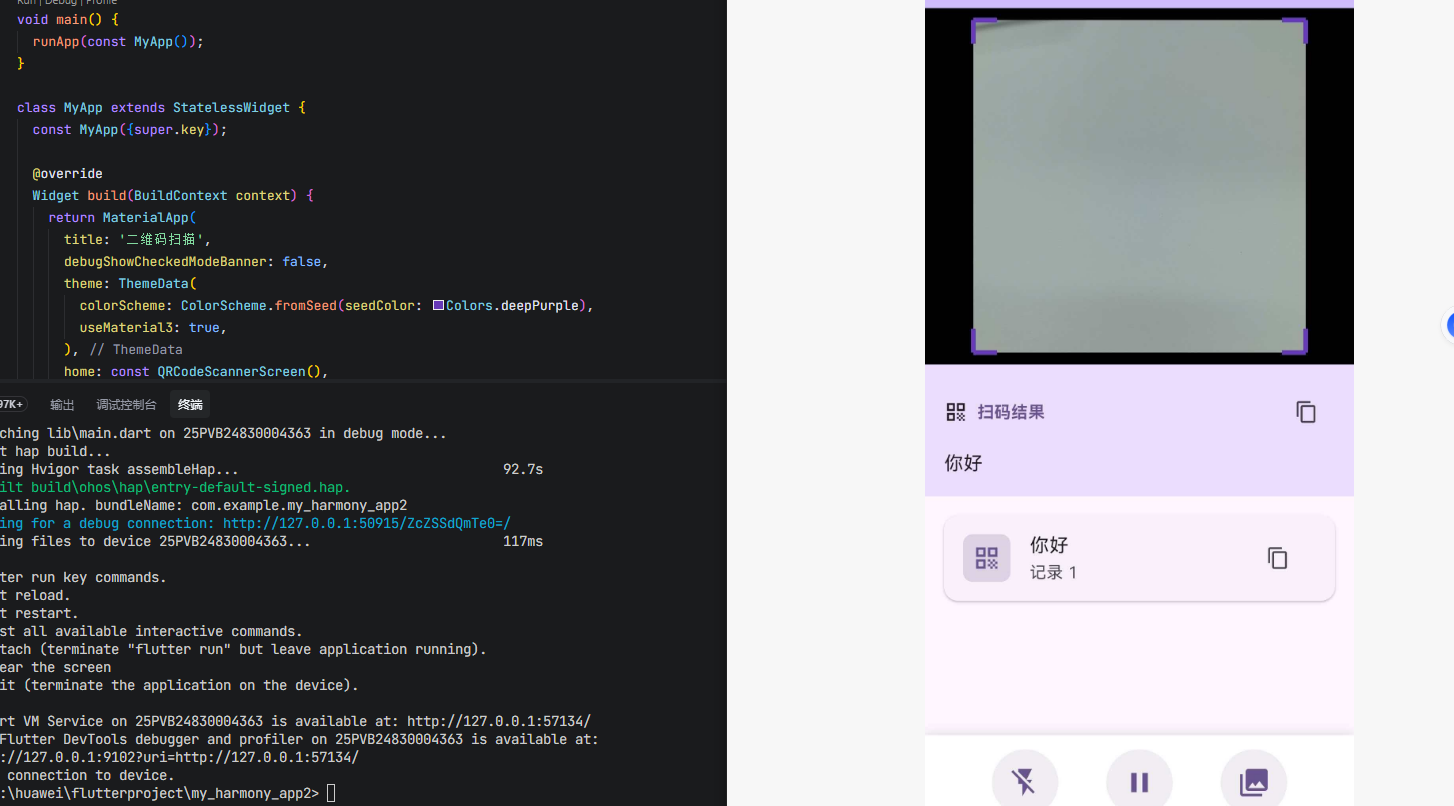Viewport: 1454px width, 806px height.
Task: Select the 终端 tab
Action: coord(190,405)
